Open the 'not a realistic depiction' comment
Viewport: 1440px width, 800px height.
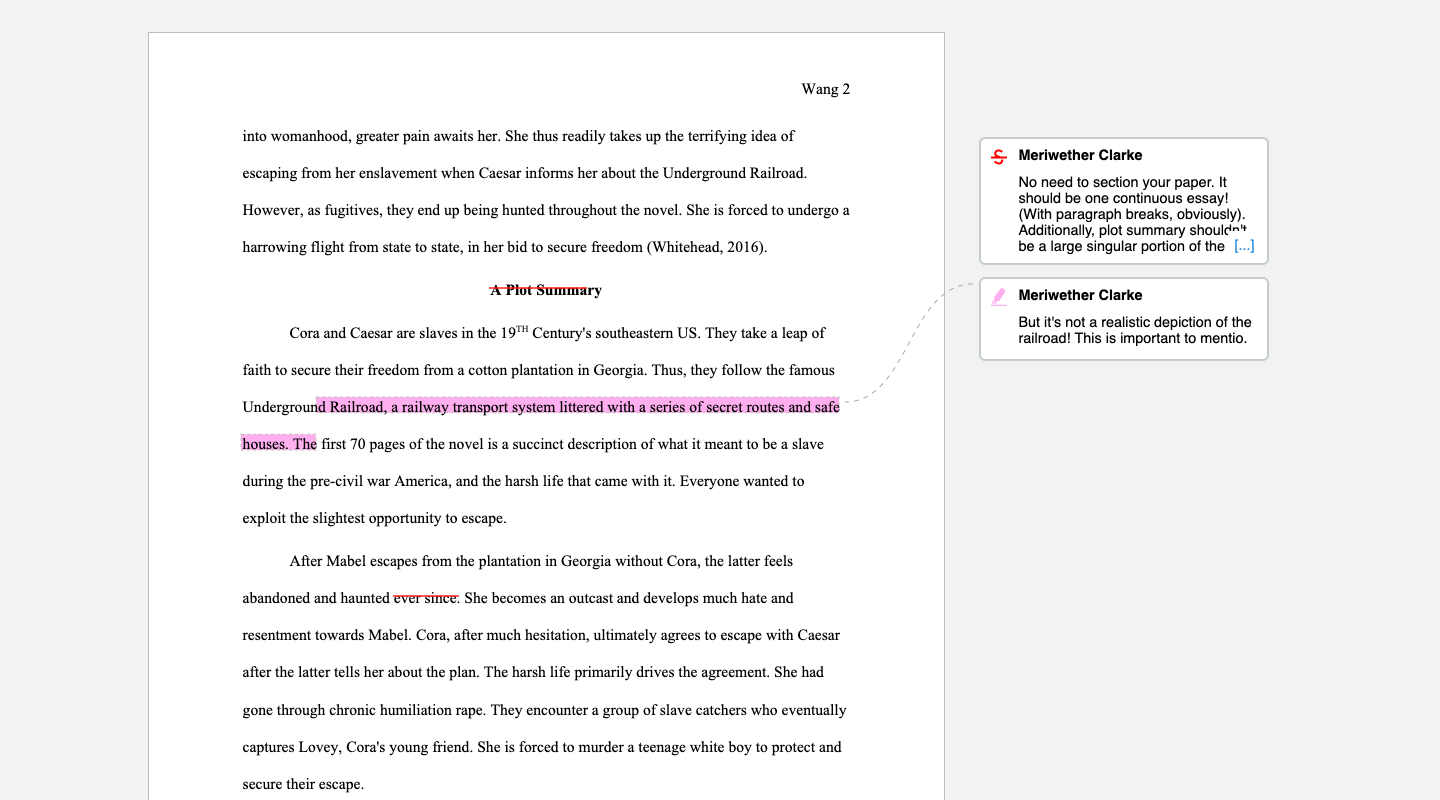1124,319
